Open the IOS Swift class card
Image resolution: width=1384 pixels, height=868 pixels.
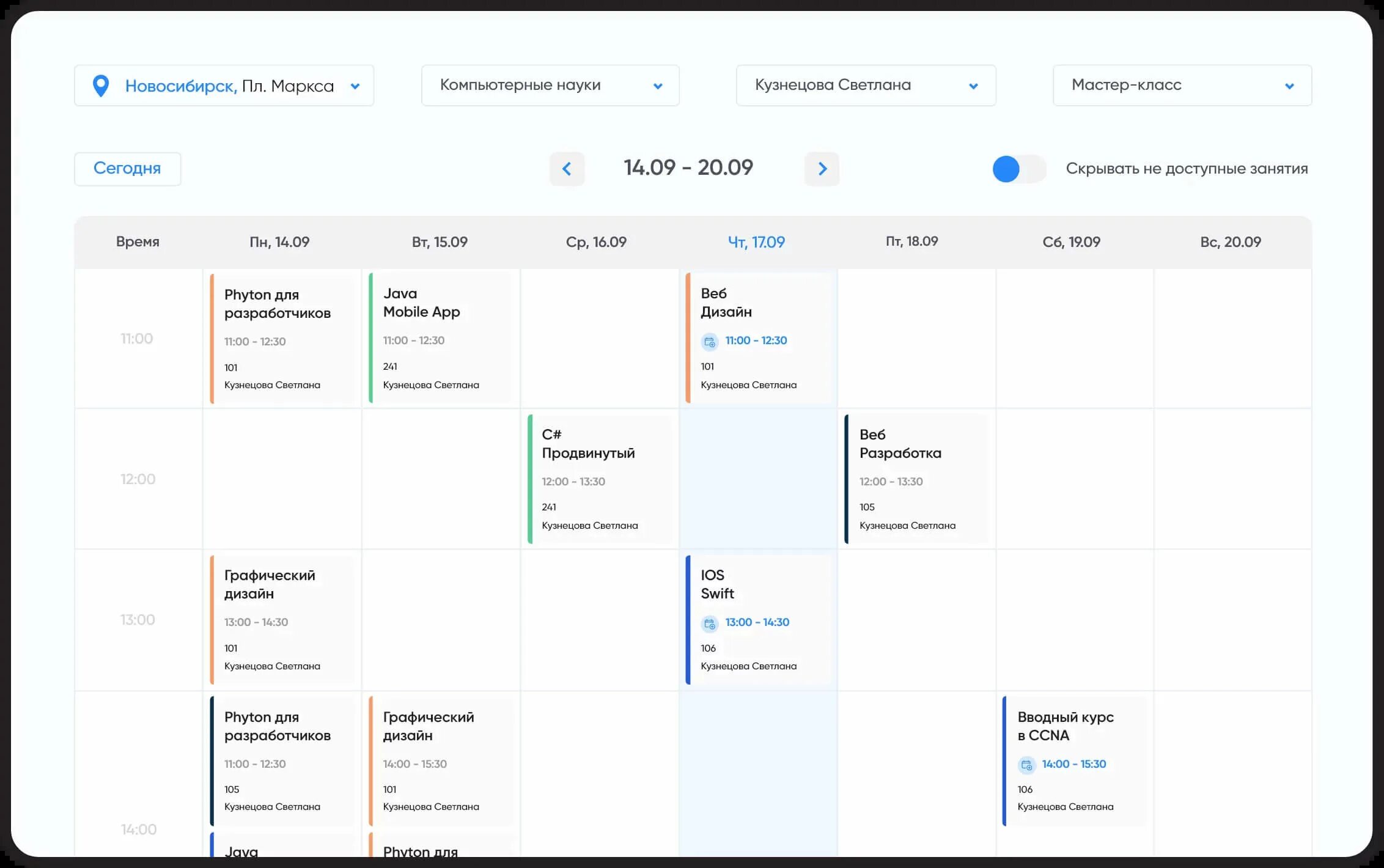[x=759, y=619]
